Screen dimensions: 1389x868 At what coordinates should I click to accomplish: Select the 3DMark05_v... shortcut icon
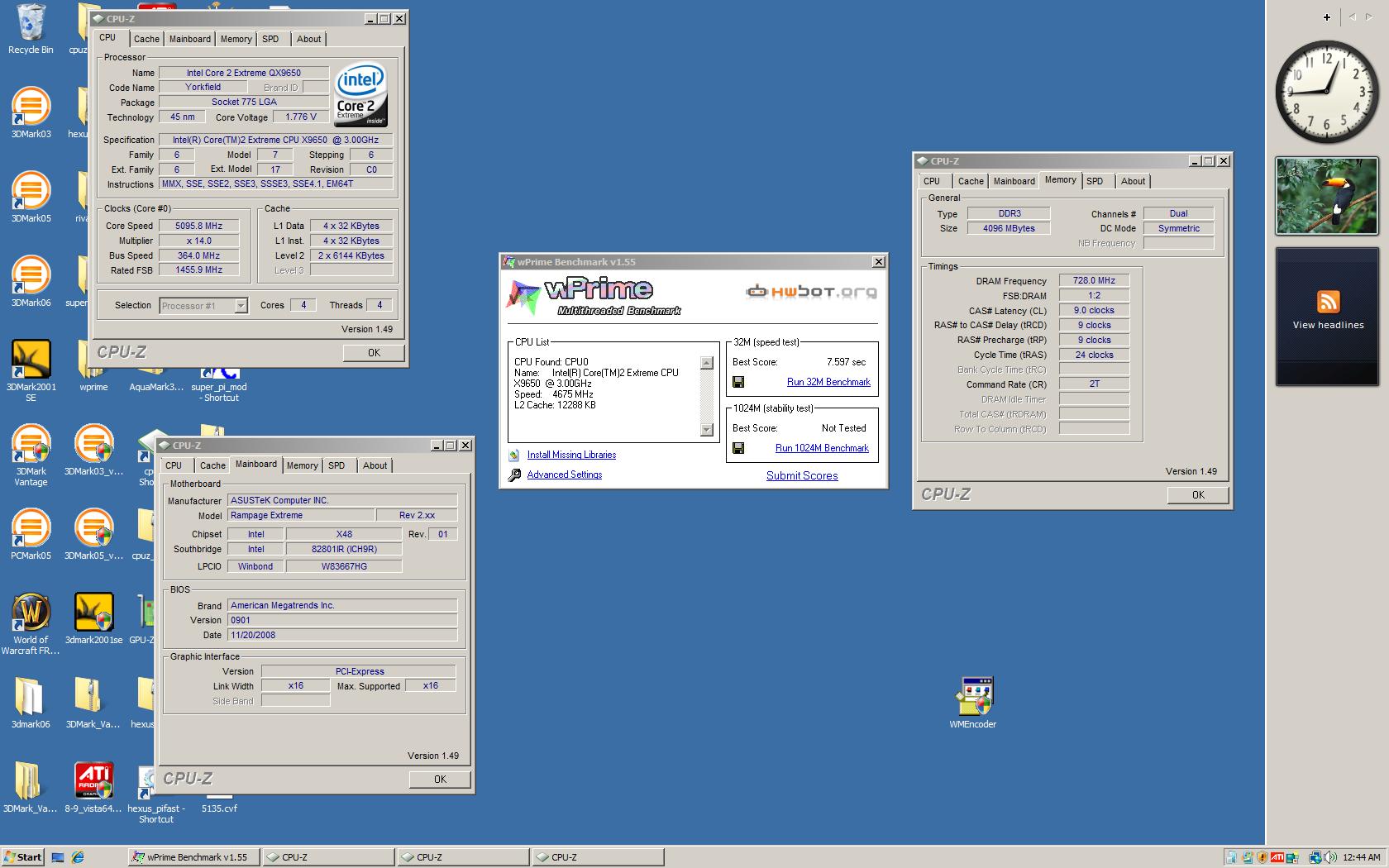93,535
